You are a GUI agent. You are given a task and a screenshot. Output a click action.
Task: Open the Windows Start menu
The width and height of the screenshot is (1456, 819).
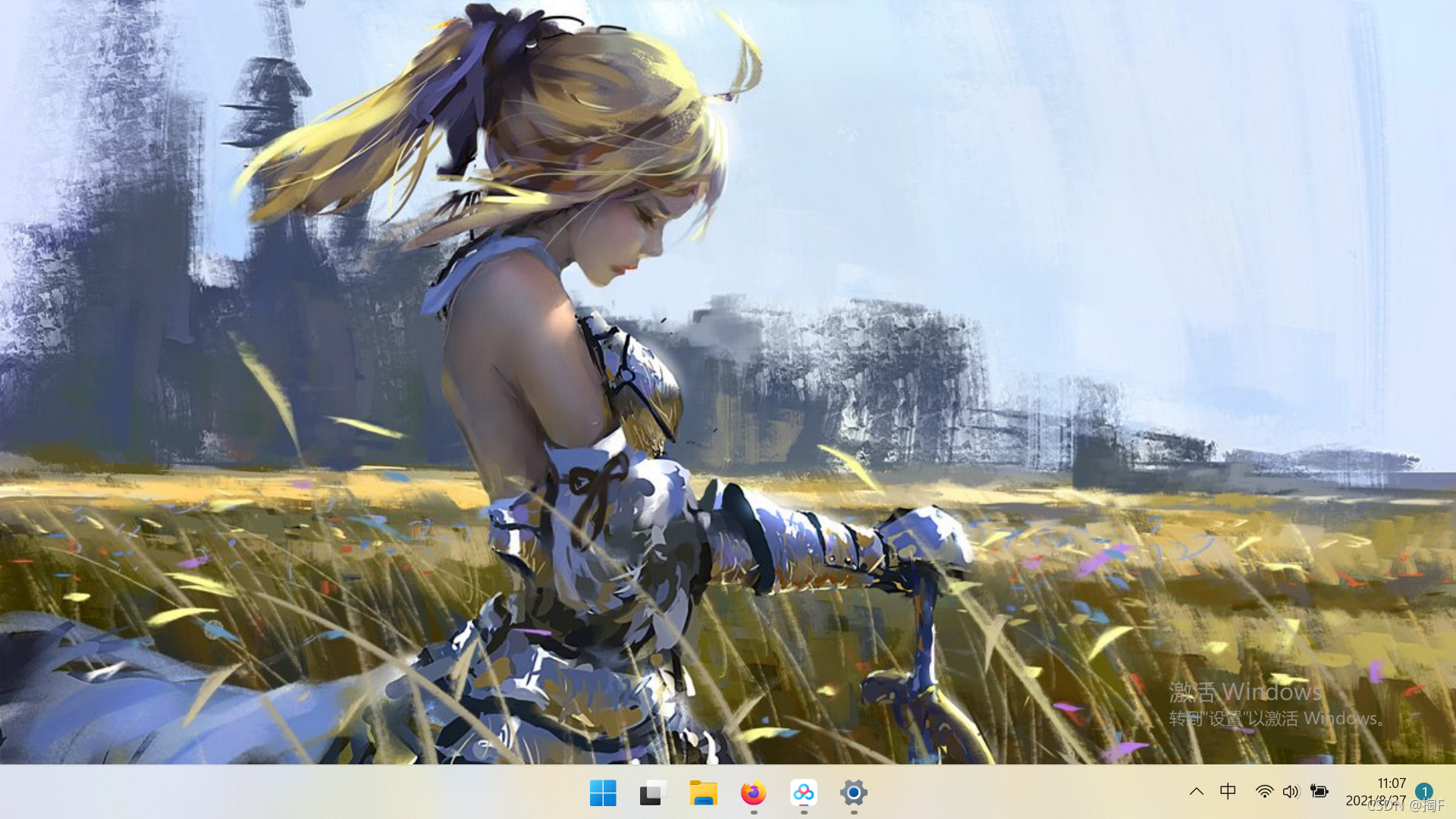[x=603, y=793]
